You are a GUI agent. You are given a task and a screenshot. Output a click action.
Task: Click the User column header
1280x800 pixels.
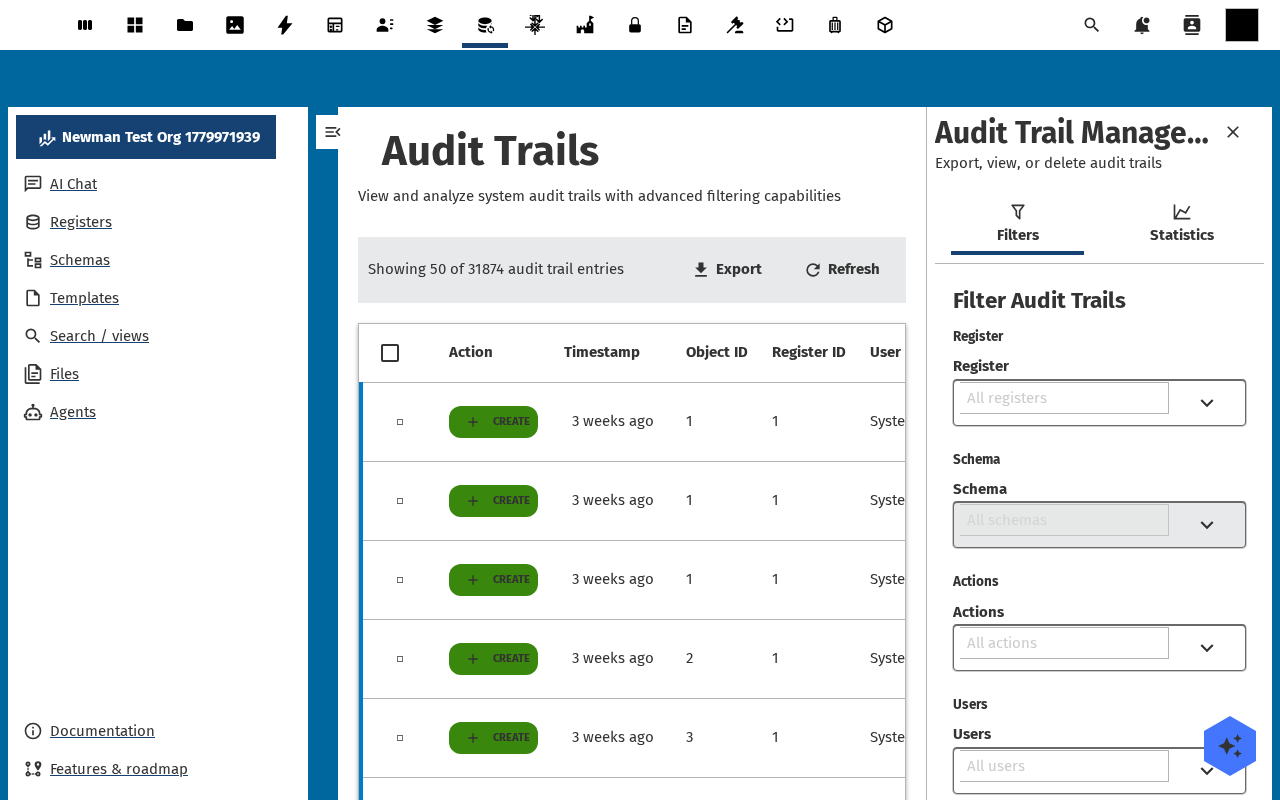[885, 352]
